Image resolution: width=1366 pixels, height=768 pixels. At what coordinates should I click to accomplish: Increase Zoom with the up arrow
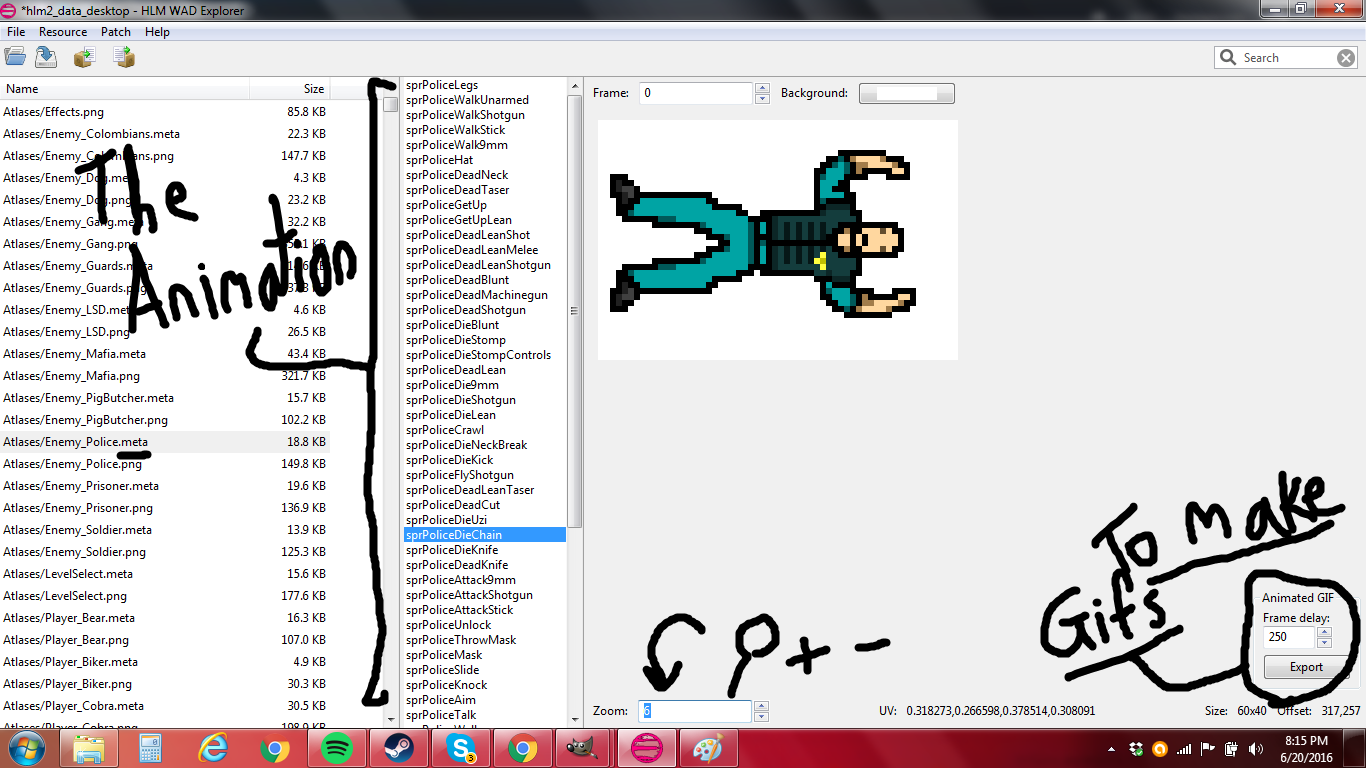762,706
